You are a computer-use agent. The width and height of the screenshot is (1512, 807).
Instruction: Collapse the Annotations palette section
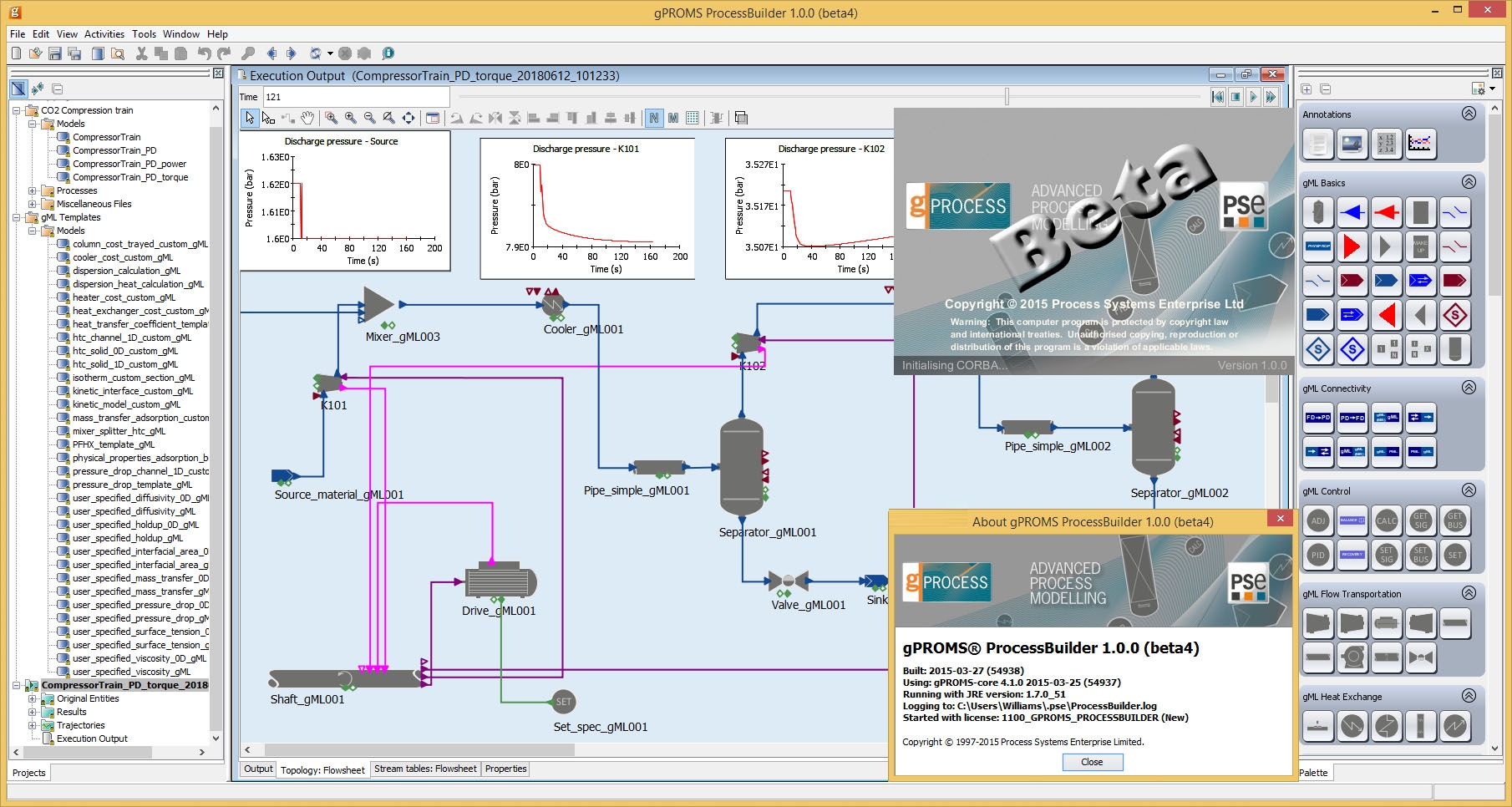click(x=1469, y=114)
